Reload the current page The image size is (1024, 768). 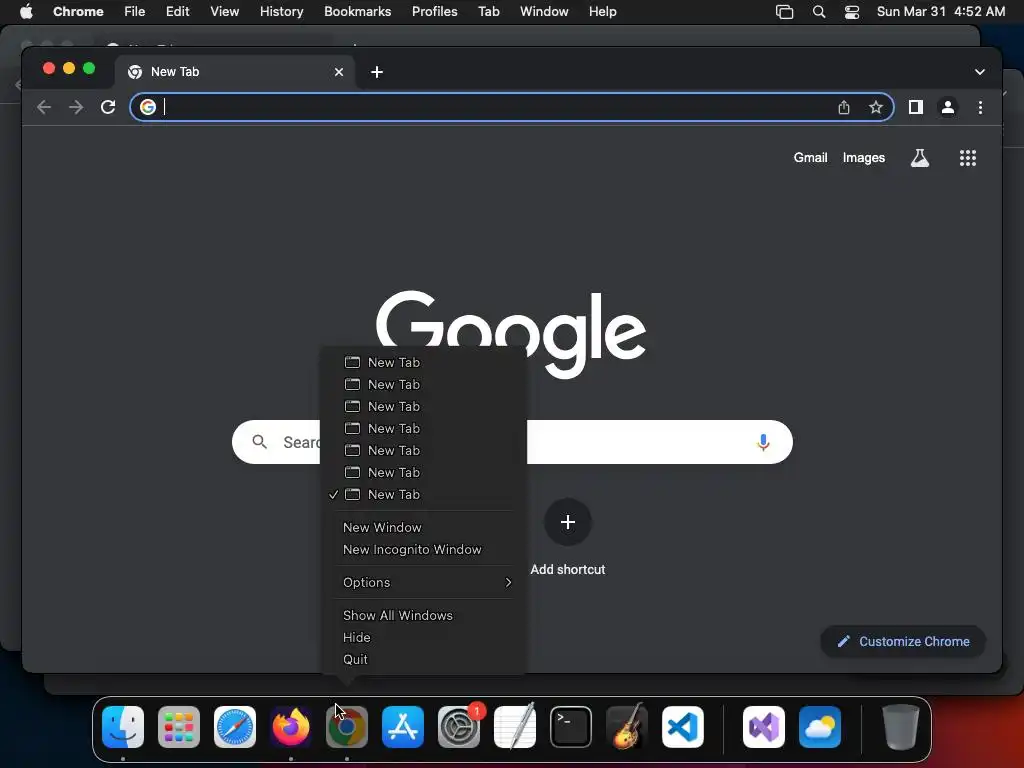[x=108, y=107]
